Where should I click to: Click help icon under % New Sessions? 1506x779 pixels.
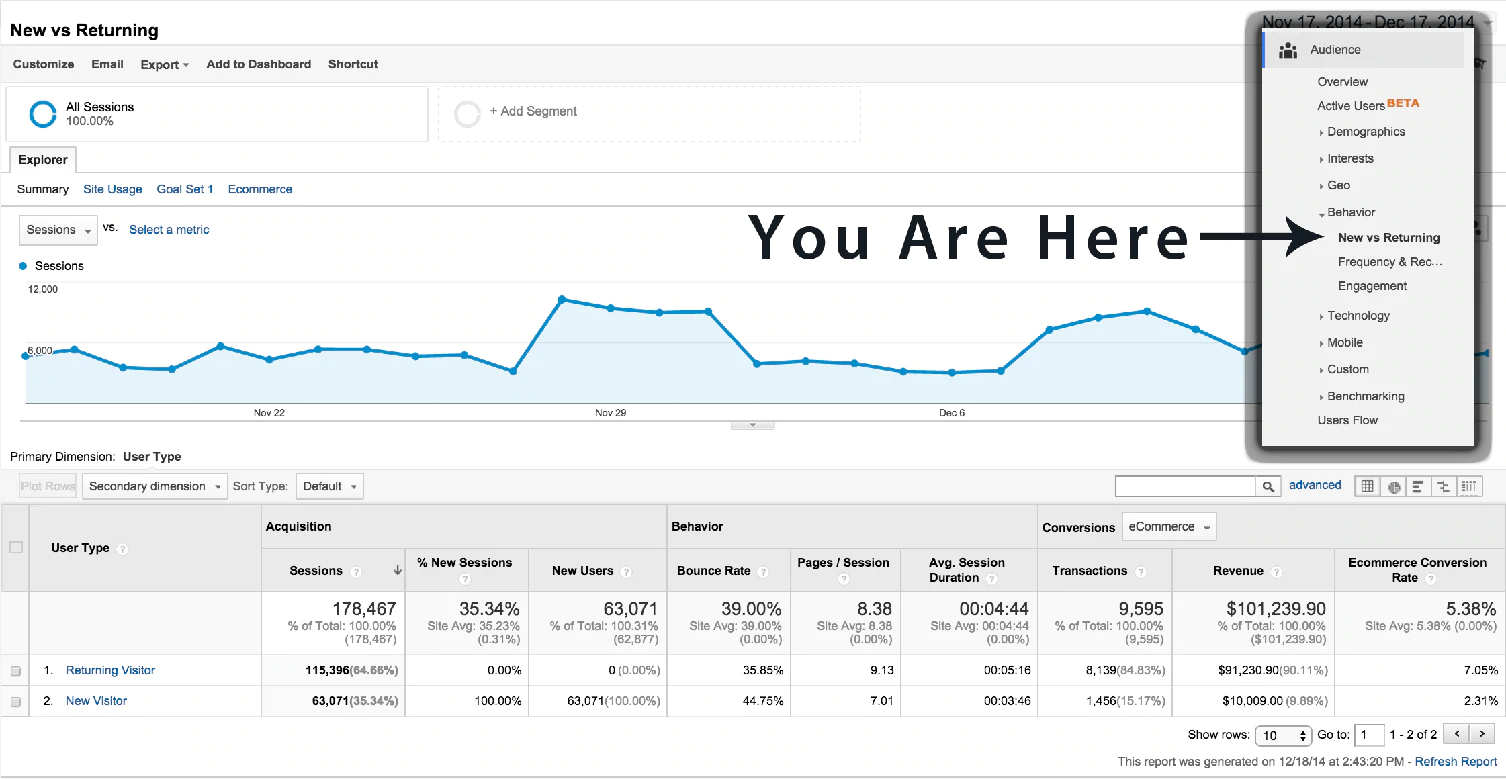(465, 579)
